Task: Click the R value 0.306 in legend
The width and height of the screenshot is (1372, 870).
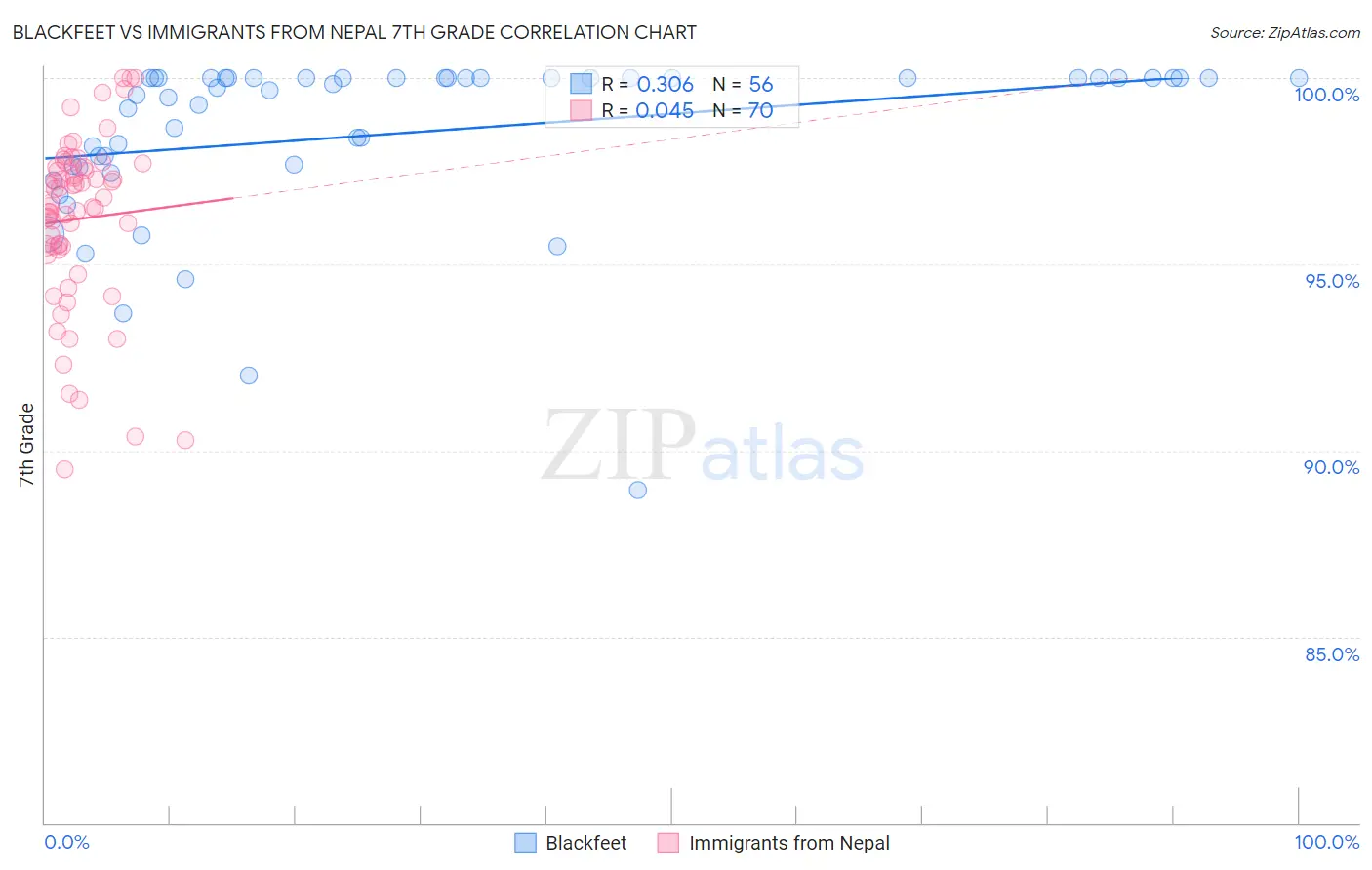Action: pyautogui.click(x=666, y=84)
